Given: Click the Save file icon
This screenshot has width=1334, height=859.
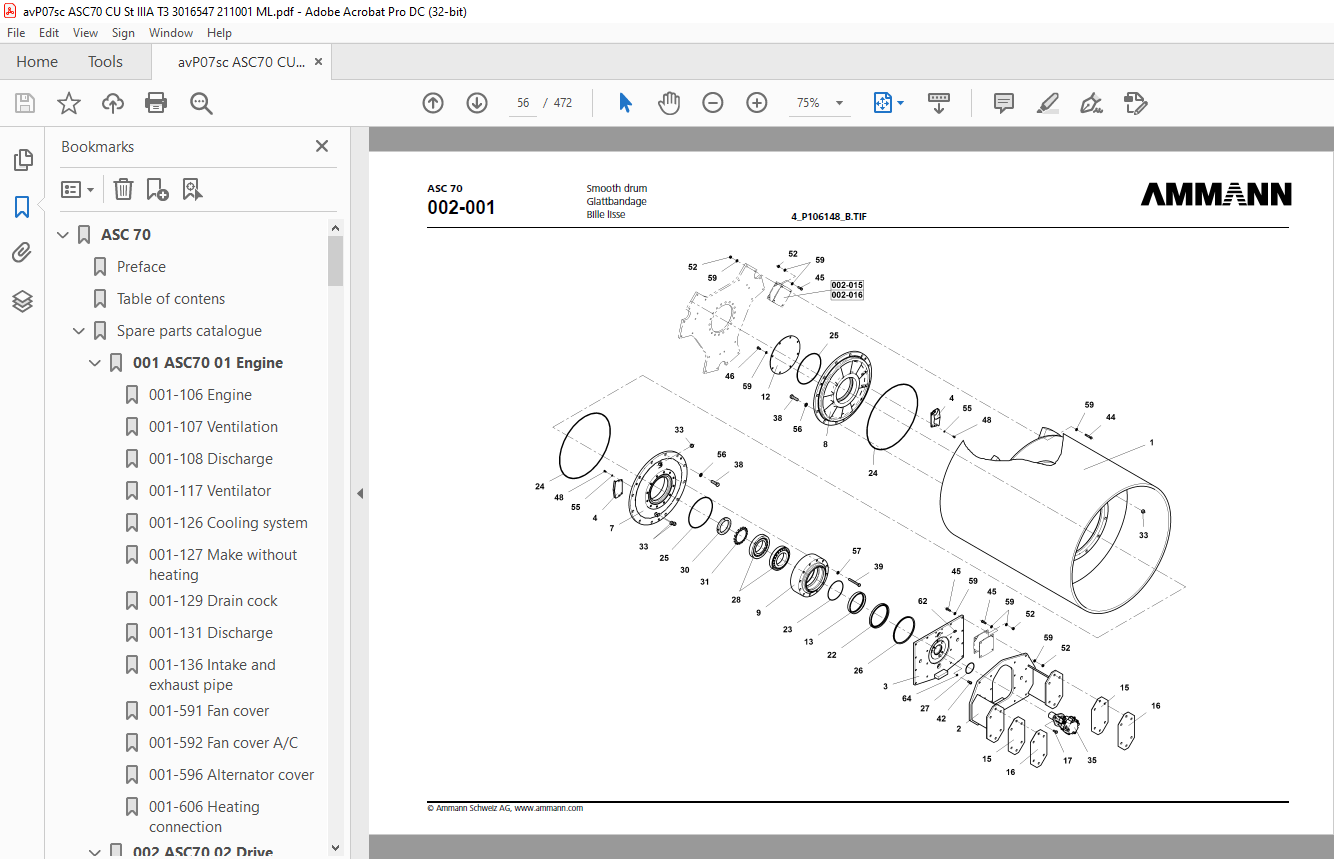Looking at the screenshot, I should point(25,103).
